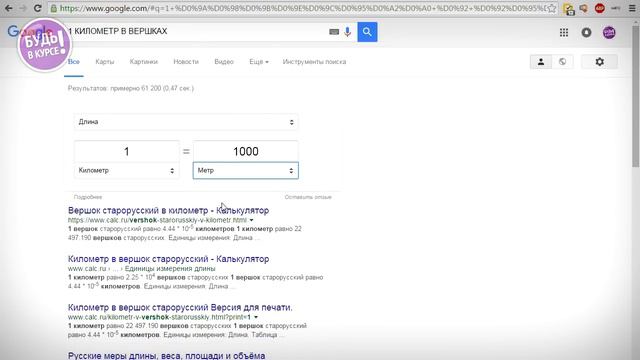Switch to the Видео tab
Image resolution: width=640 pixels, height=360 pixels.
224,62
